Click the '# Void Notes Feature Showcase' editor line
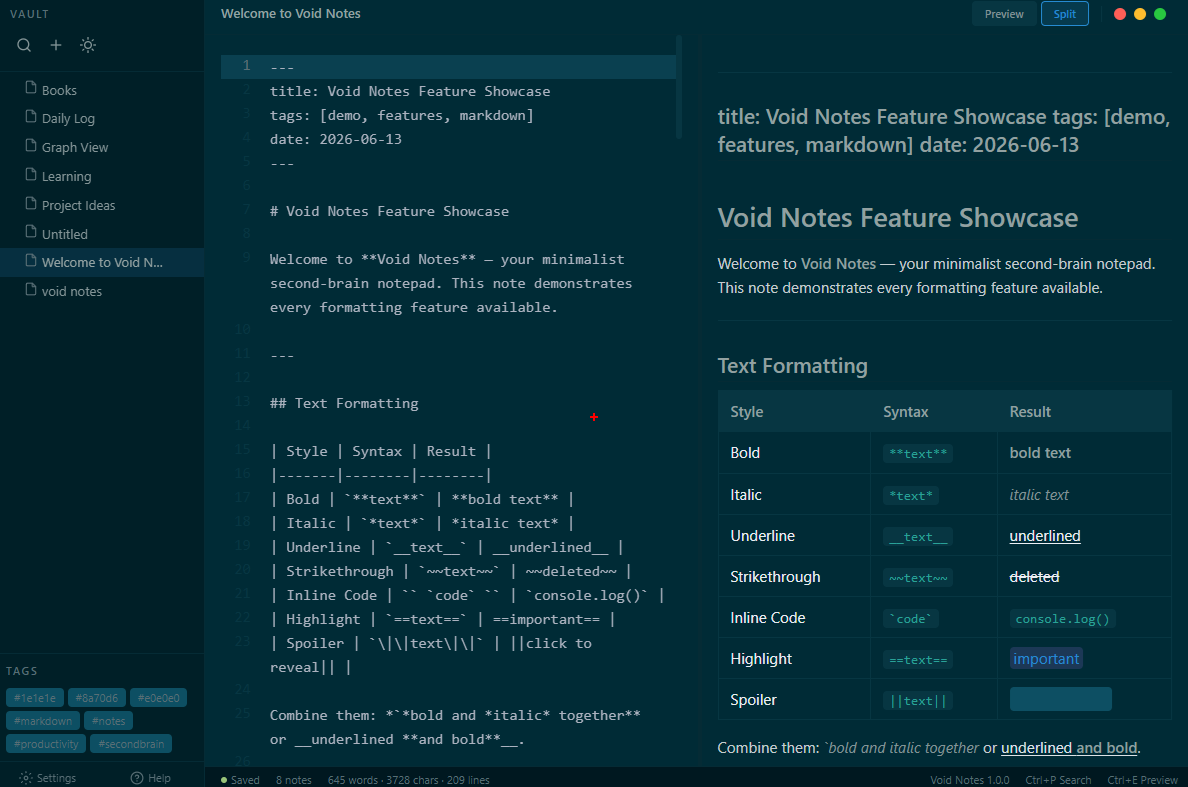The height and width of the screenshot is (787, 1188). [x=389, y=211]
